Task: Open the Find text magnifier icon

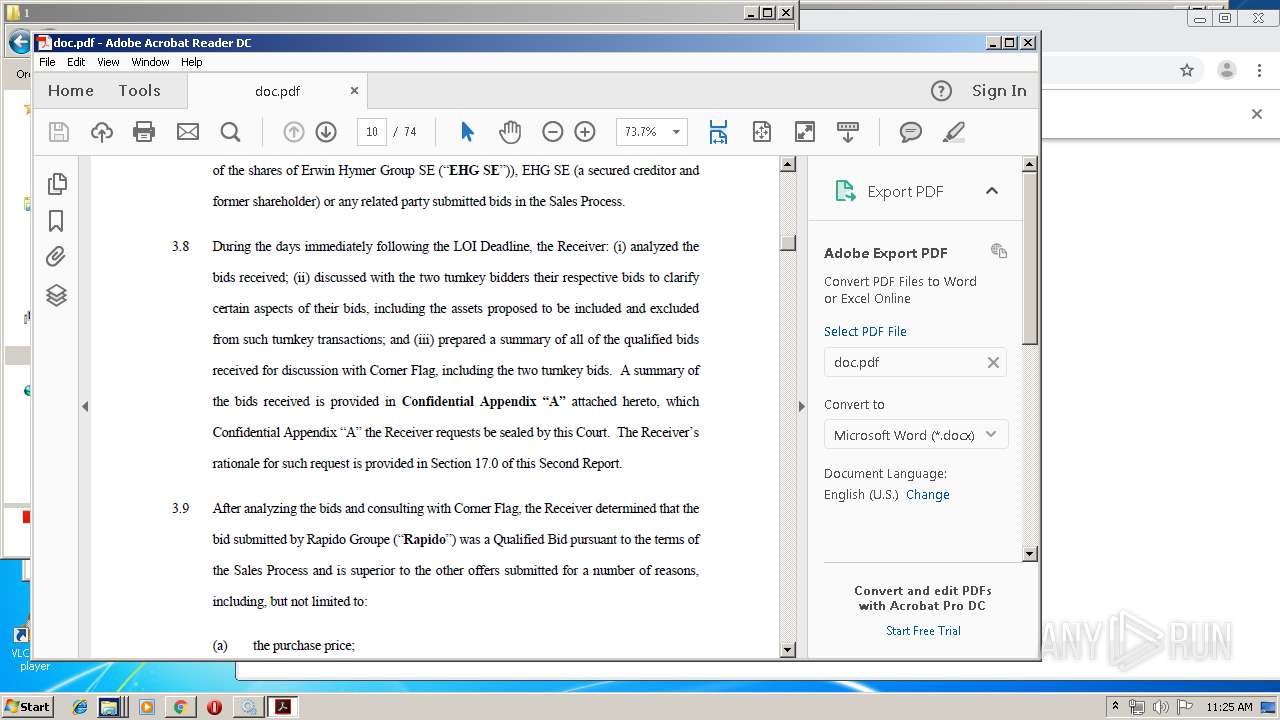Action: (230, 132)
